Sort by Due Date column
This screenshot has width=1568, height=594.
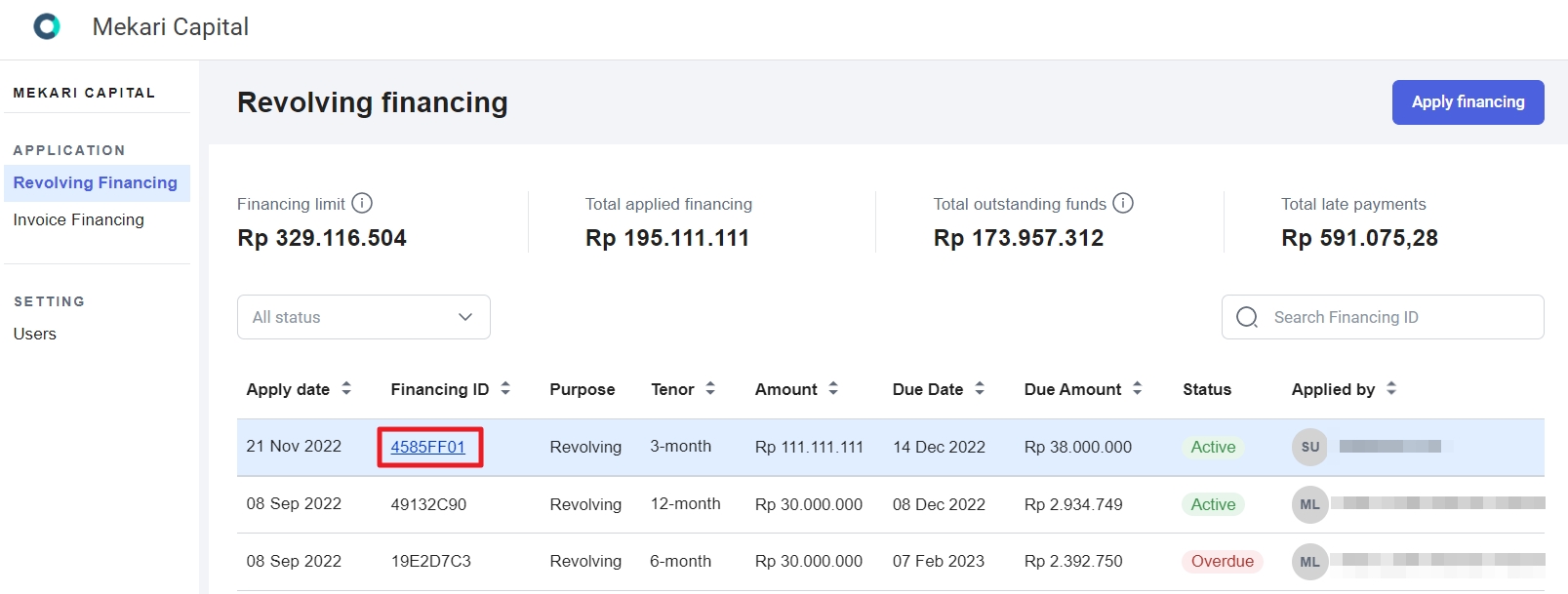pyautogui.click(x=980, y=388)
